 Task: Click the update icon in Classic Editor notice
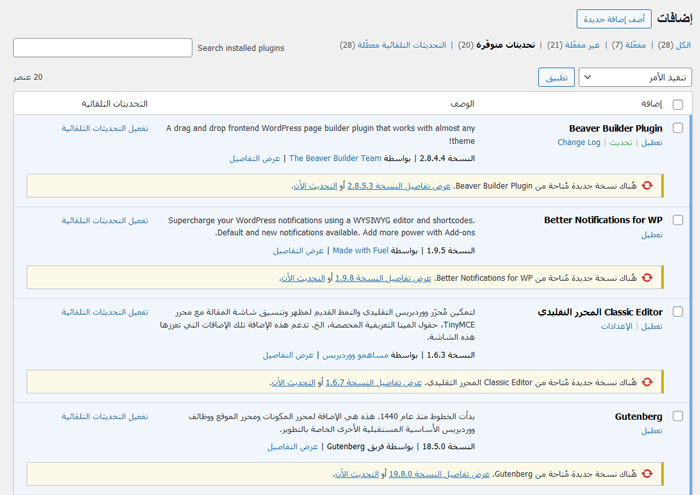[647, 382]
